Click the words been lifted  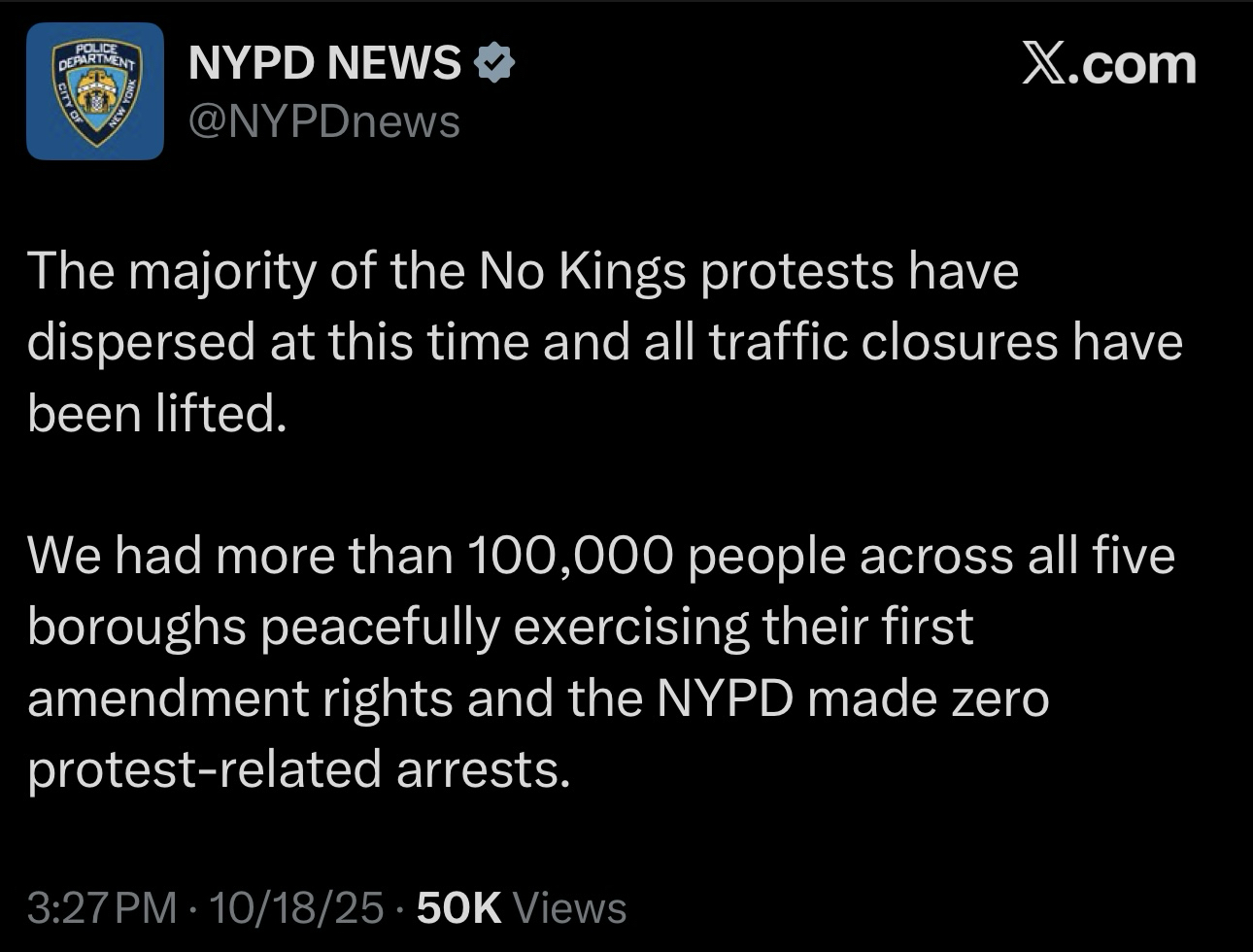(x=157, y=415)
